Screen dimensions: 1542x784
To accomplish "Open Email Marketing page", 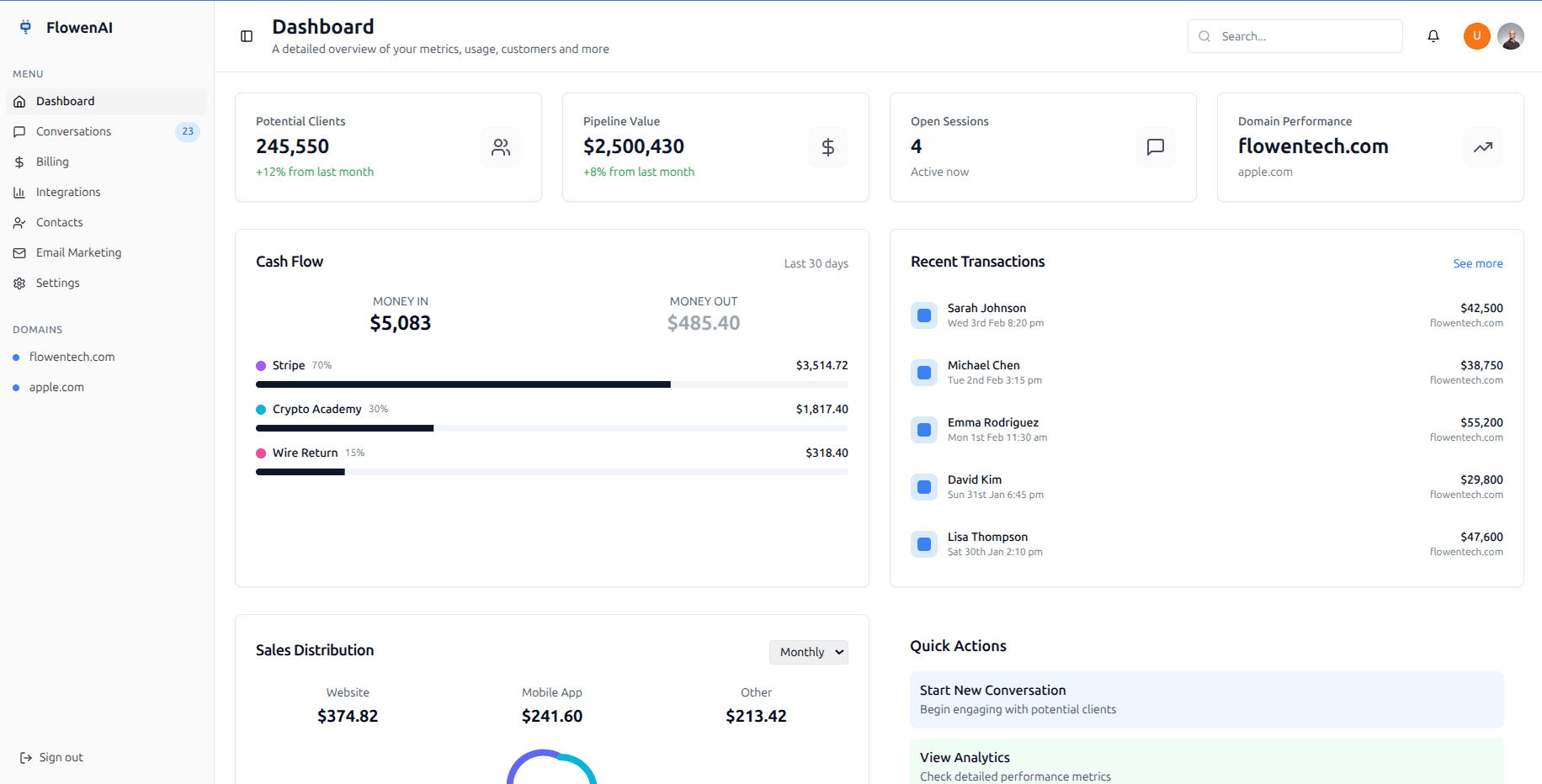I will pyautogui.click(x=78, y=252).
